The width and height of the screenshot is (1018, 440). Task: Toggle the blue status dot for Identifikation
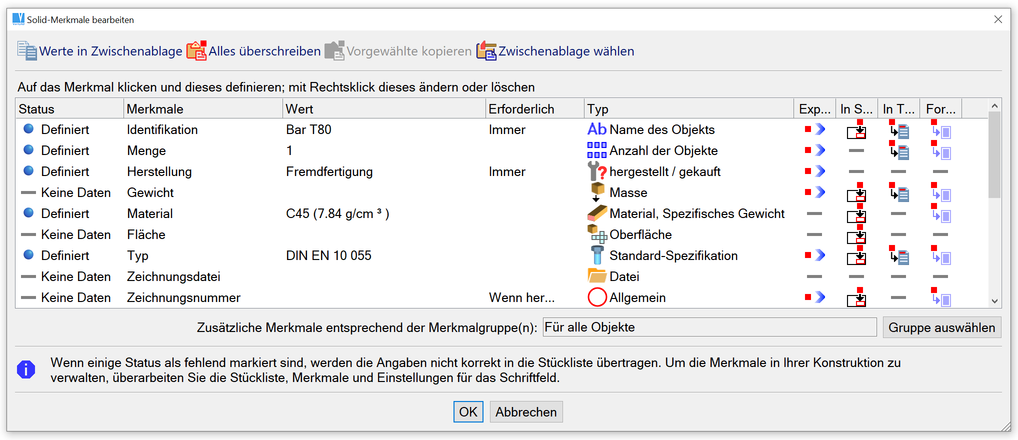28,130
